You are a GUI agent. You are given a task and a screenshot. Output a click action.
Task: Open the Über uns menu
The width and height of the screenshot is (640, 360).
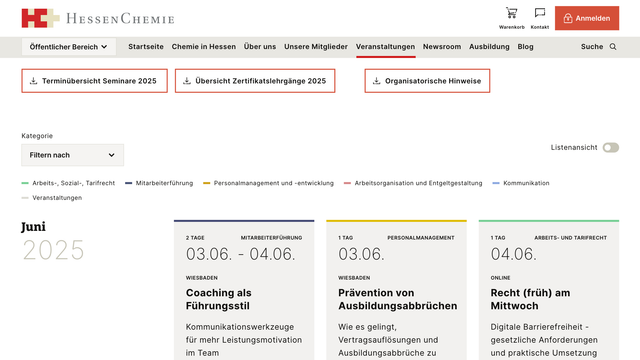(x=260, y=47)
